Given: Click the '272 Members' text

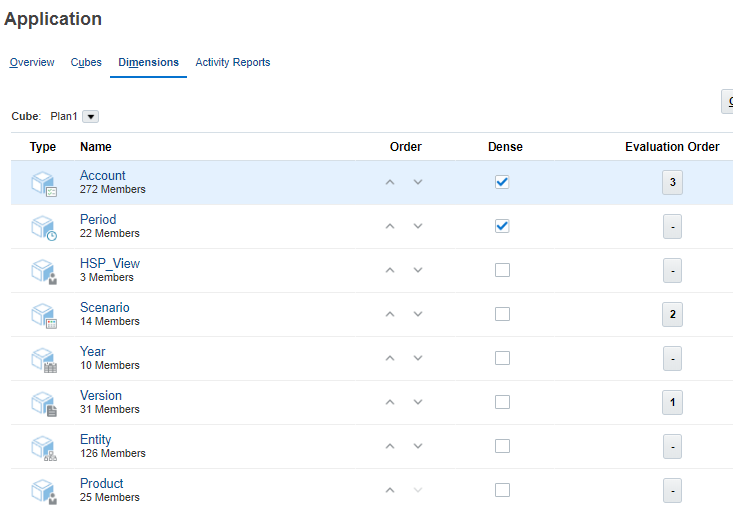Looking at the screenshot, I should 113,189.
